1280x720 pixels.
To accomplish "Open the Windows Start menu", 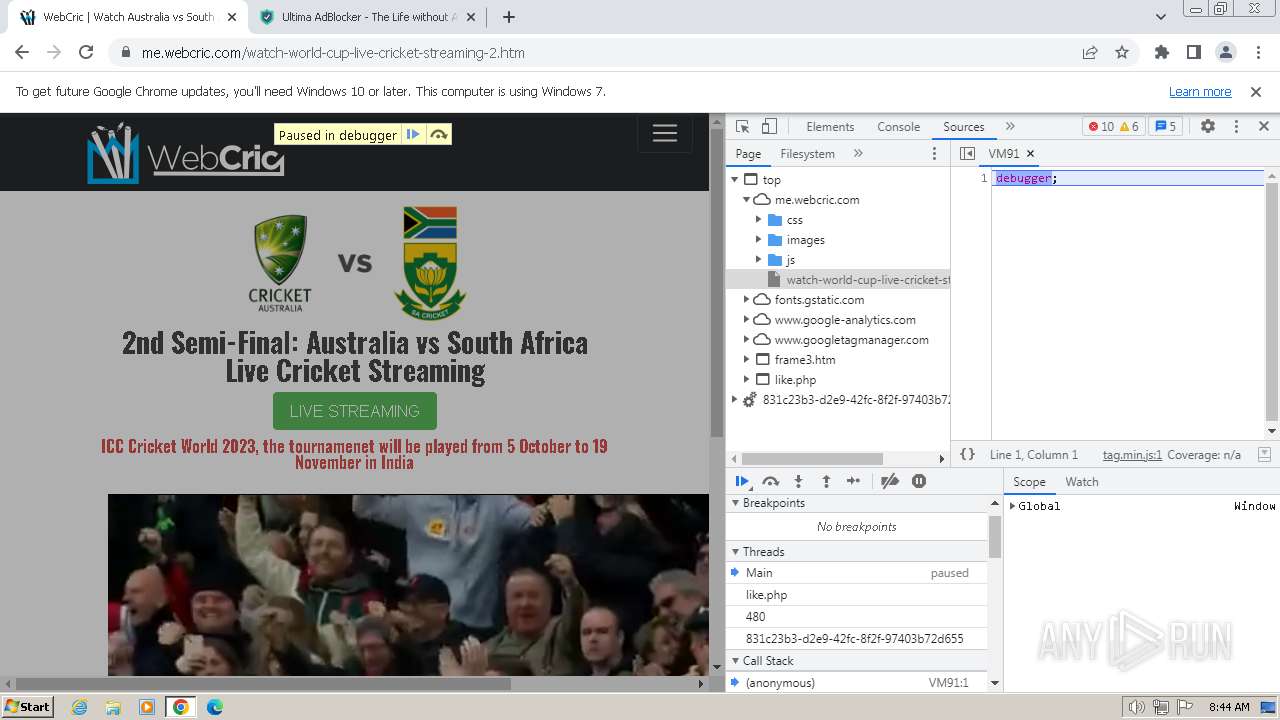I will (27, 707).
